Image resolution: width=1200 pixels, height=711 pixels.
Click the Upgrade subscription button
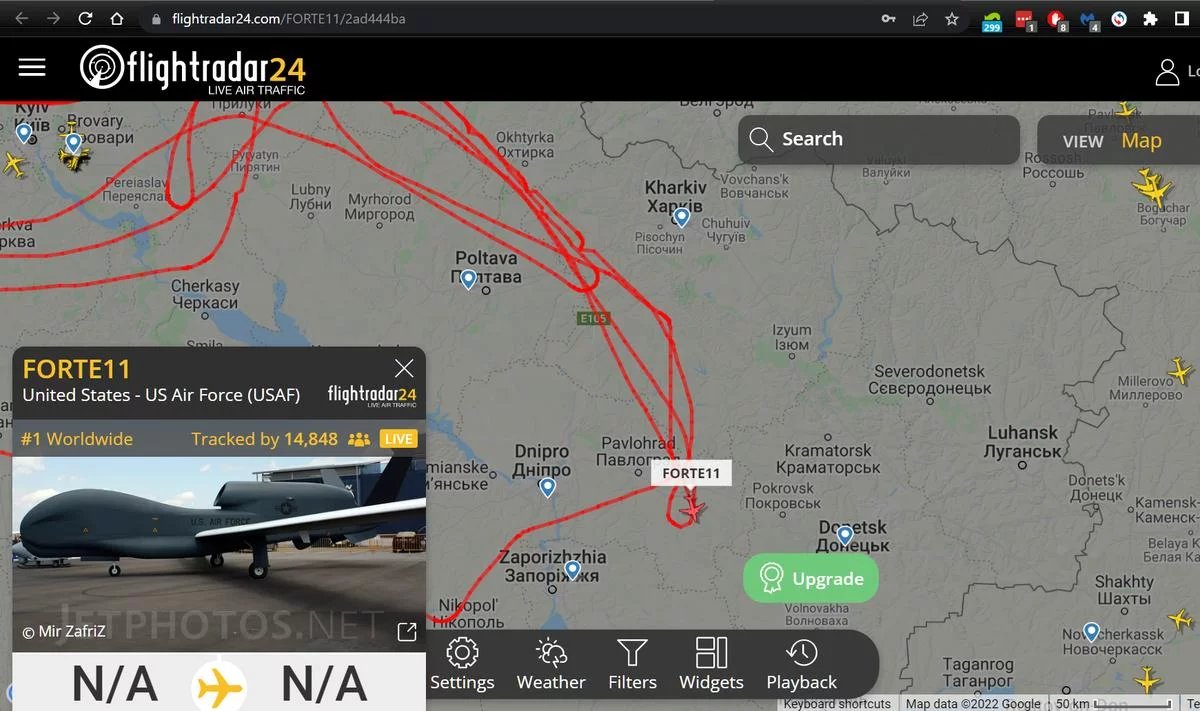click(811, 578)
